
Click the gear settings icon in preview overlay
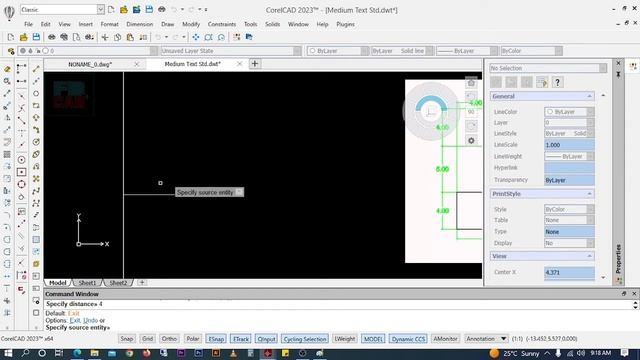coord(471,140)
